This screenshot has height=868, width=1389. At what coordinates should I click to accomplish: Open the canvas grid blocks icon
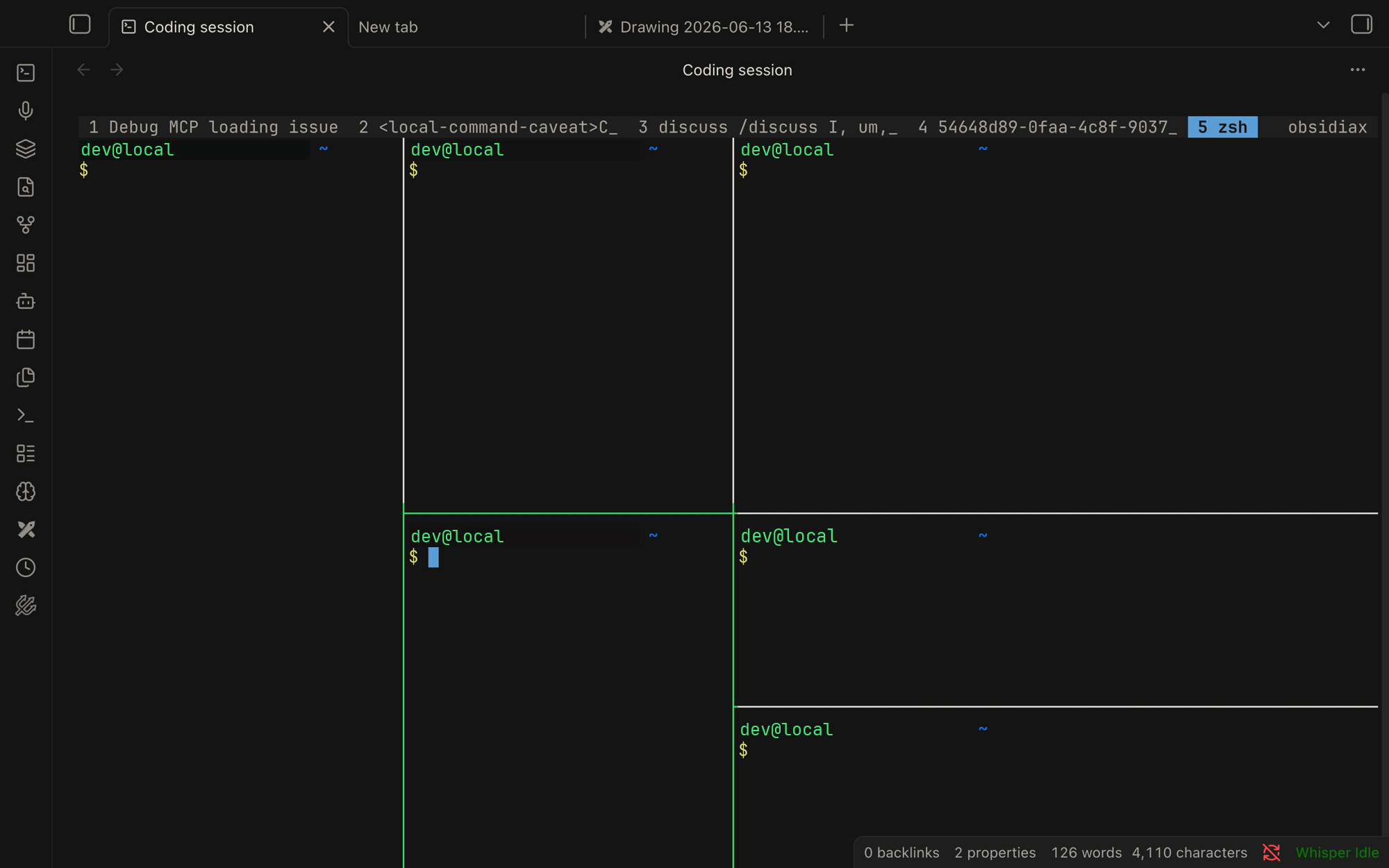point(26,262)
